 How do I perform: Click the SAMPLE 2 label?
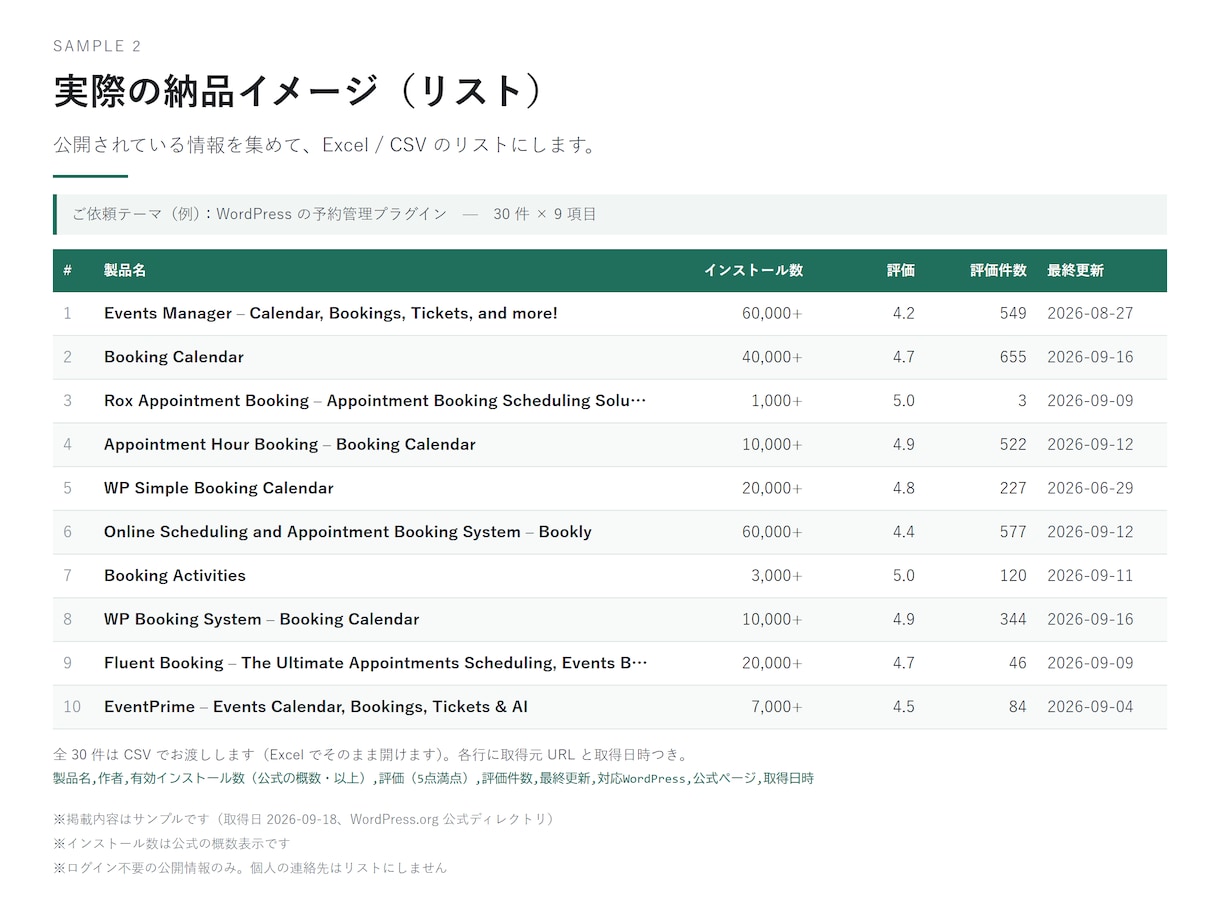point(97,46)
